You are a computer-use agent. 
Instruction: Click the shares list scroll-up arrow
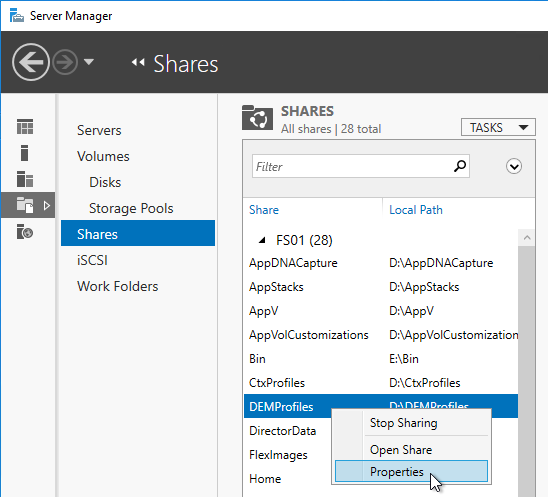click(x=527, y=238)
